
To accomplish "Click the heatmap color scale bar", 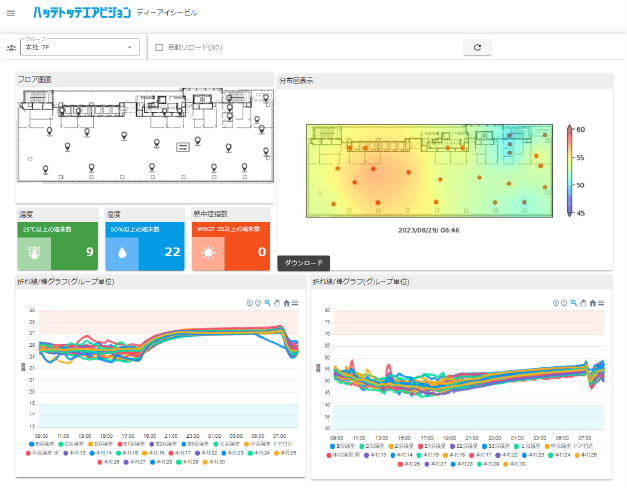I will (569, 171).
